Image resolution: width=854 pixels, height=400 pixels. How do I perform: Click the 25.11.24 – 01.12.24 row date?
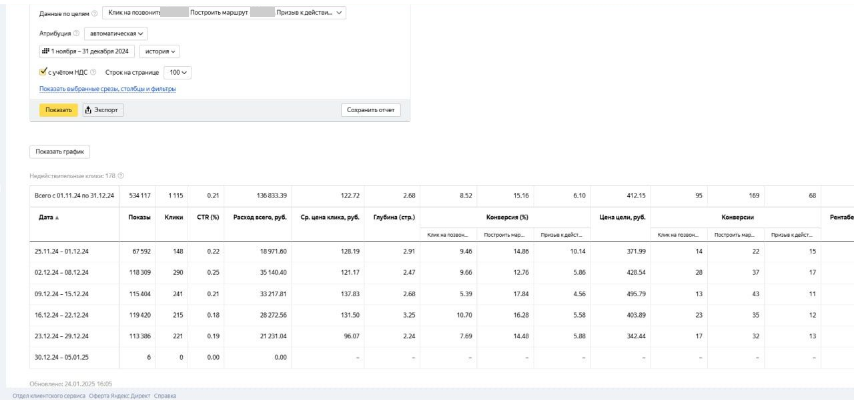click(x=64, y=251)
